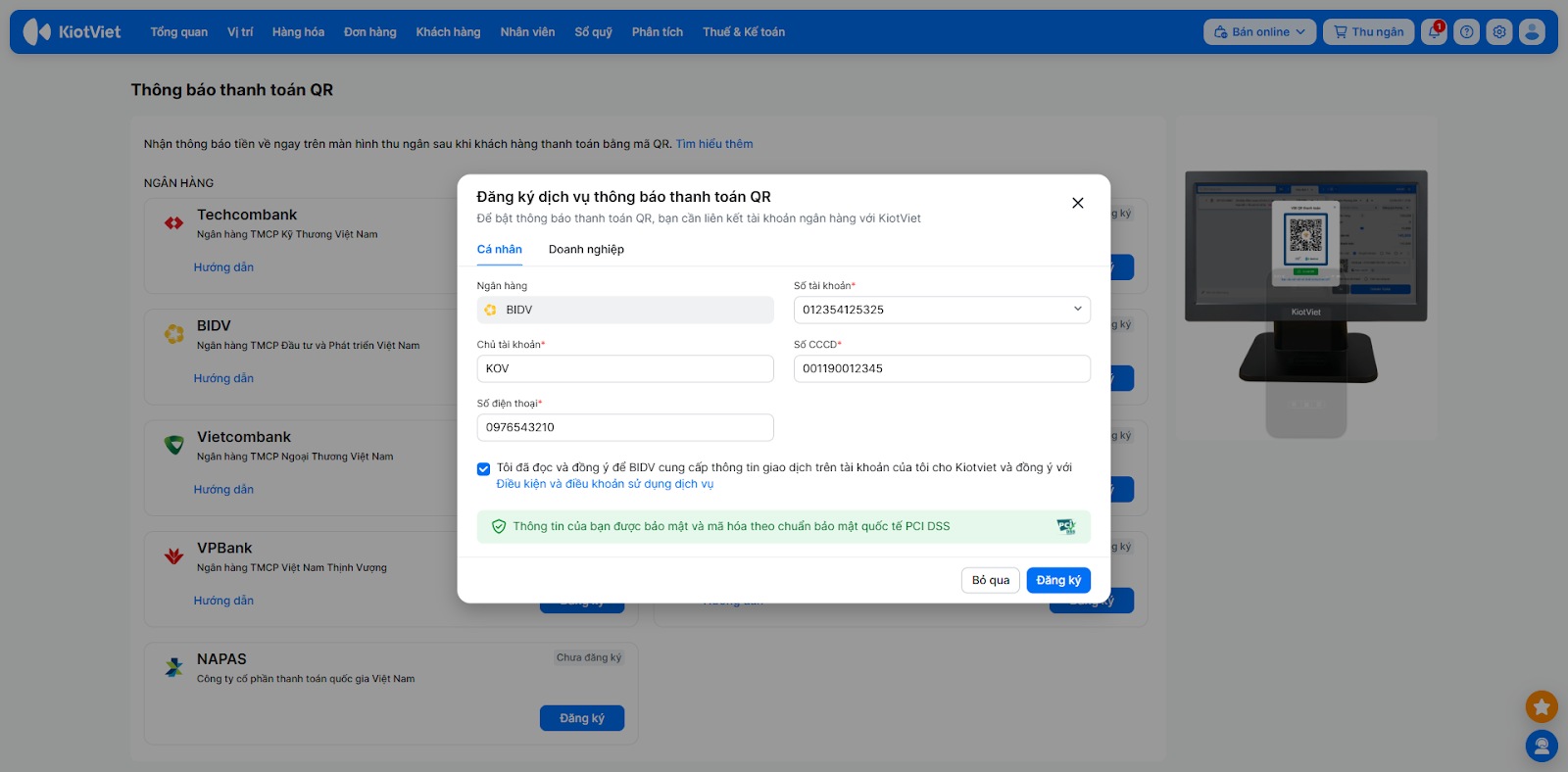Open the Tổng quan menu

pos(179,32)
